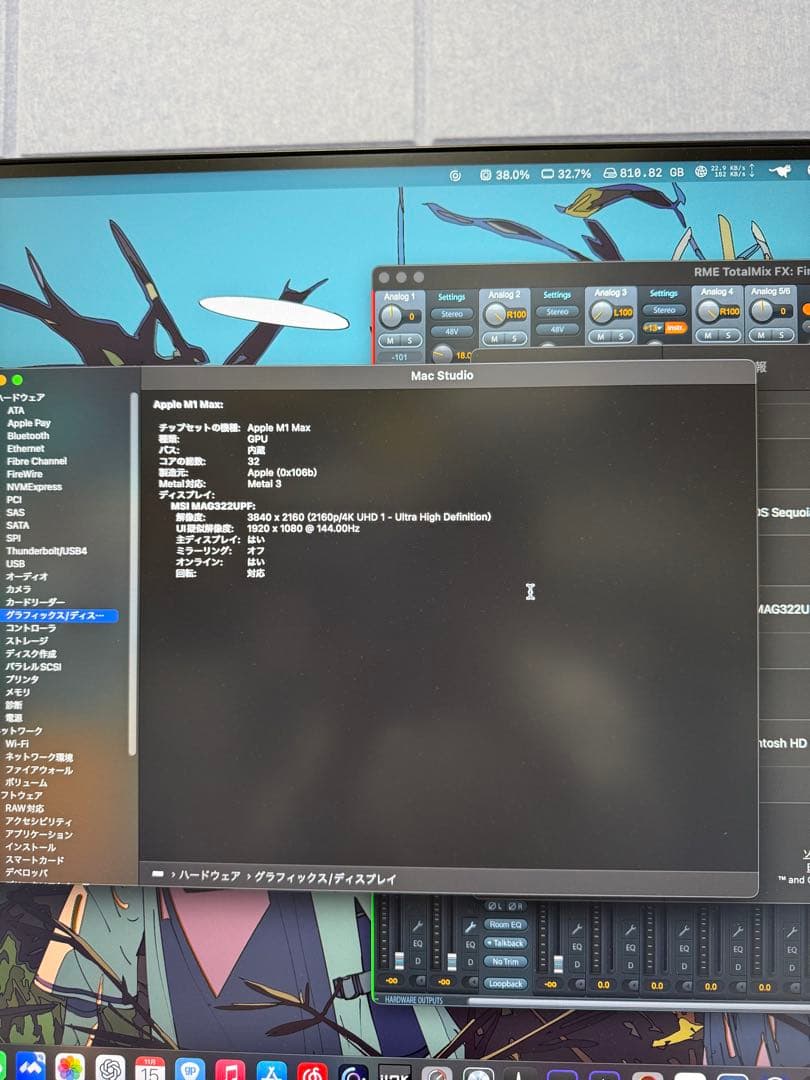Click the Ø R phase invert icon
The width and height of the screenshot is (810, 1080).
tap(515, 905)
